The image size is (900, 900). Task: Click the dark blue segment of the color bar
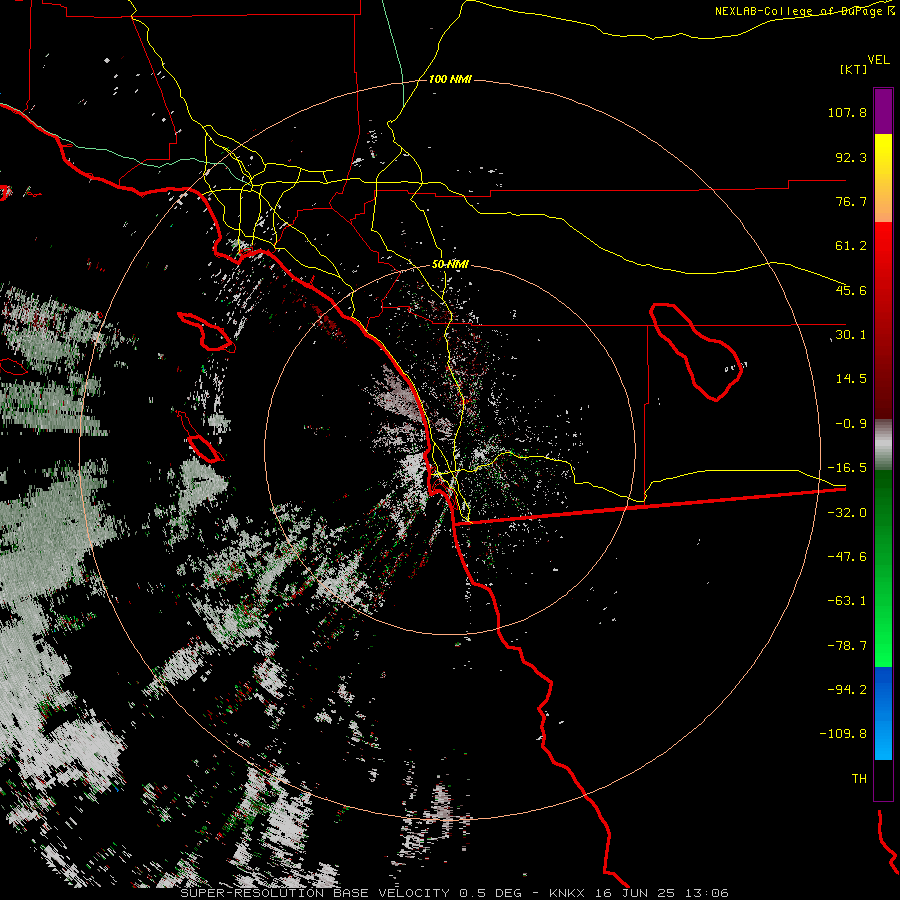click(883, 689)
